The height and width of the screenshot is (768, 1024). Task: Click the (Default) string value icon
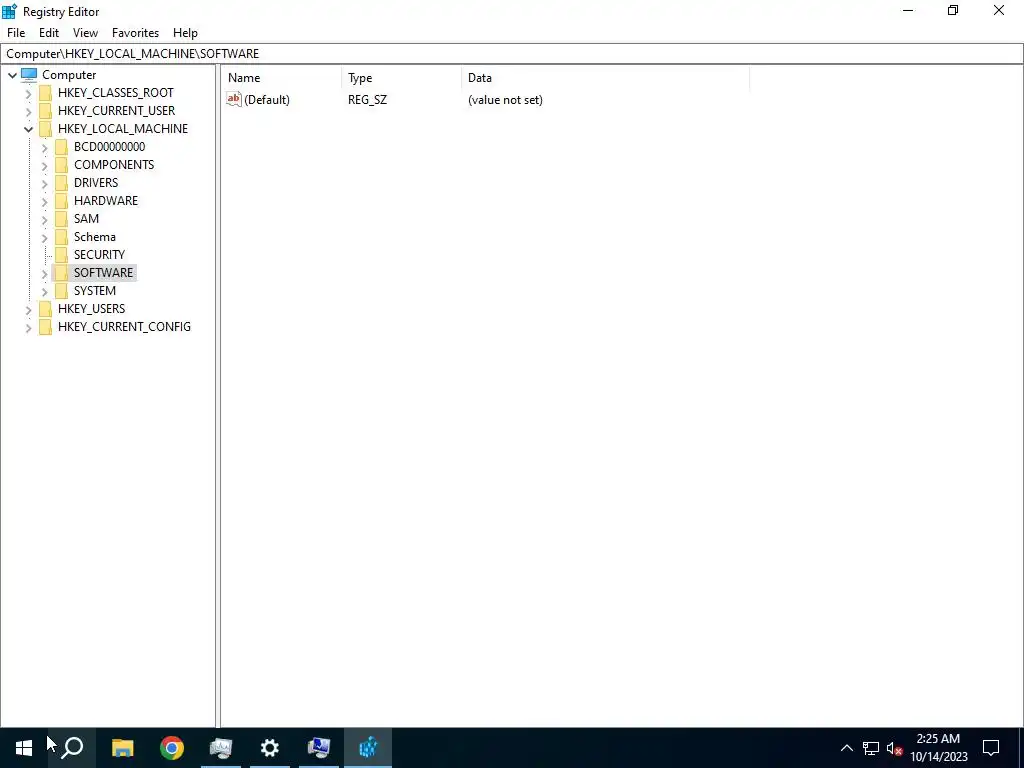(x=234, y=99)
